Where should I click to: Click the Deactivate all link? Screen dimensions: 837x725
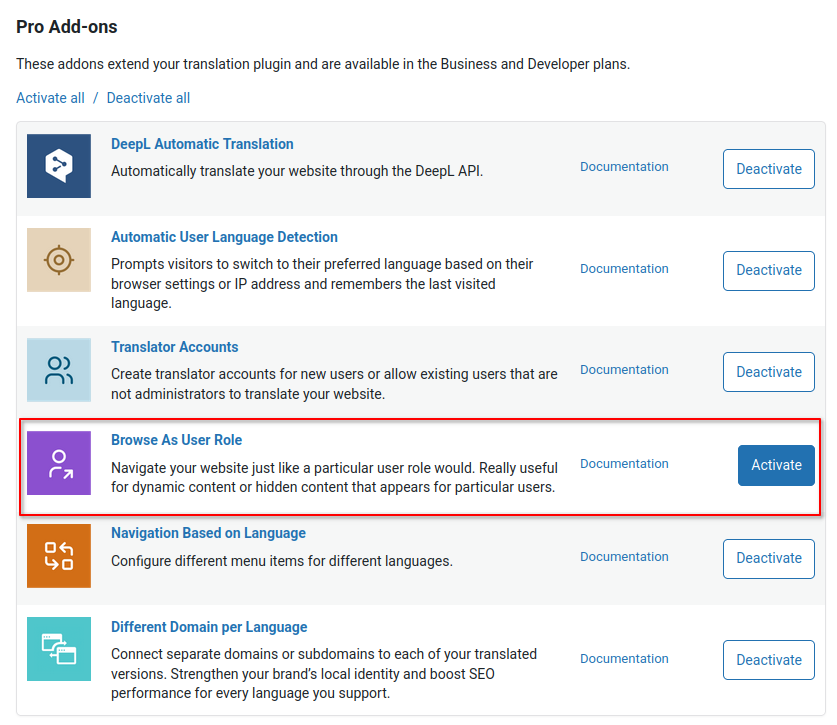148,98
